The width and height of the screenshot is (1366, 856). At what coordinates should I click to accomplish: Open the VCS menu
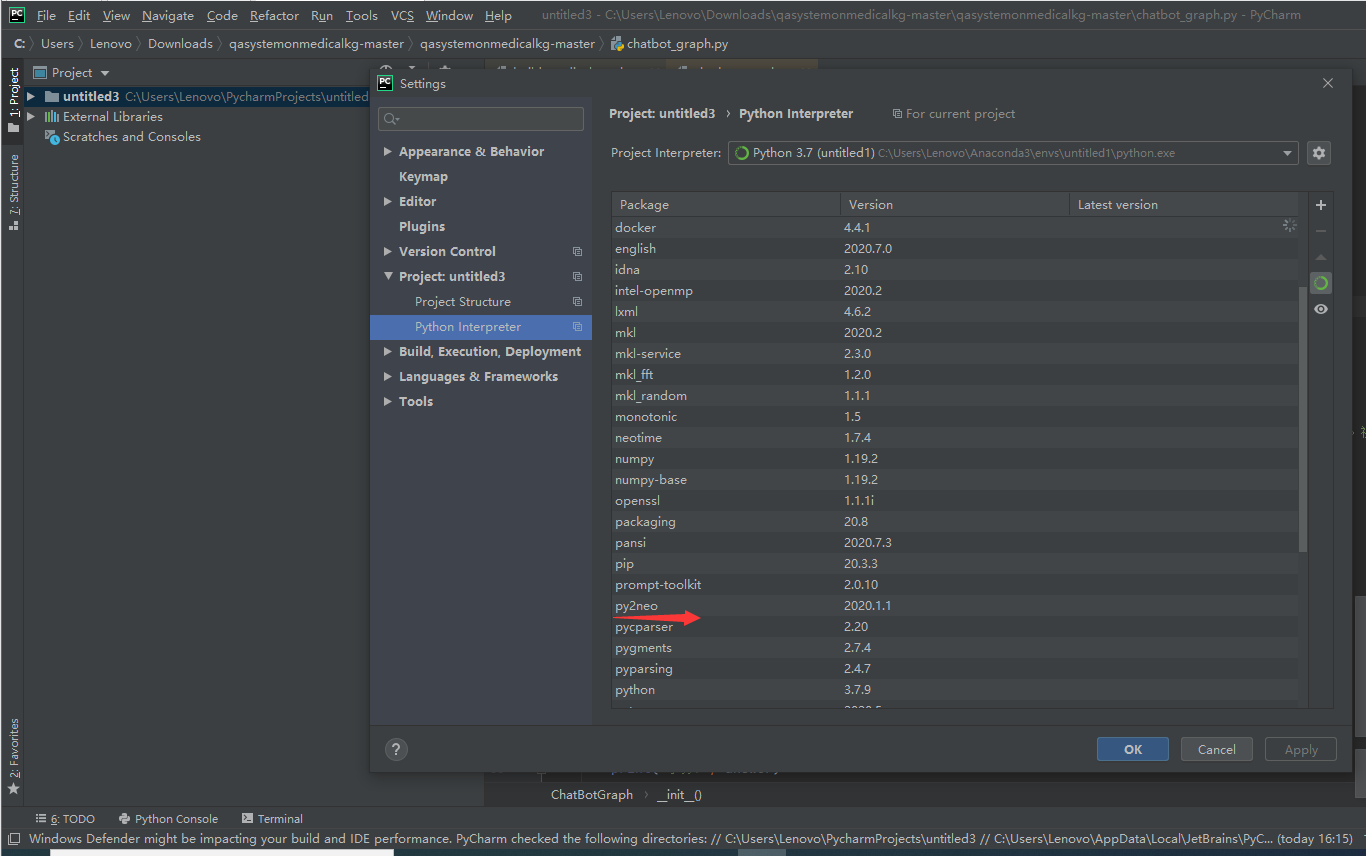[402, 16]
